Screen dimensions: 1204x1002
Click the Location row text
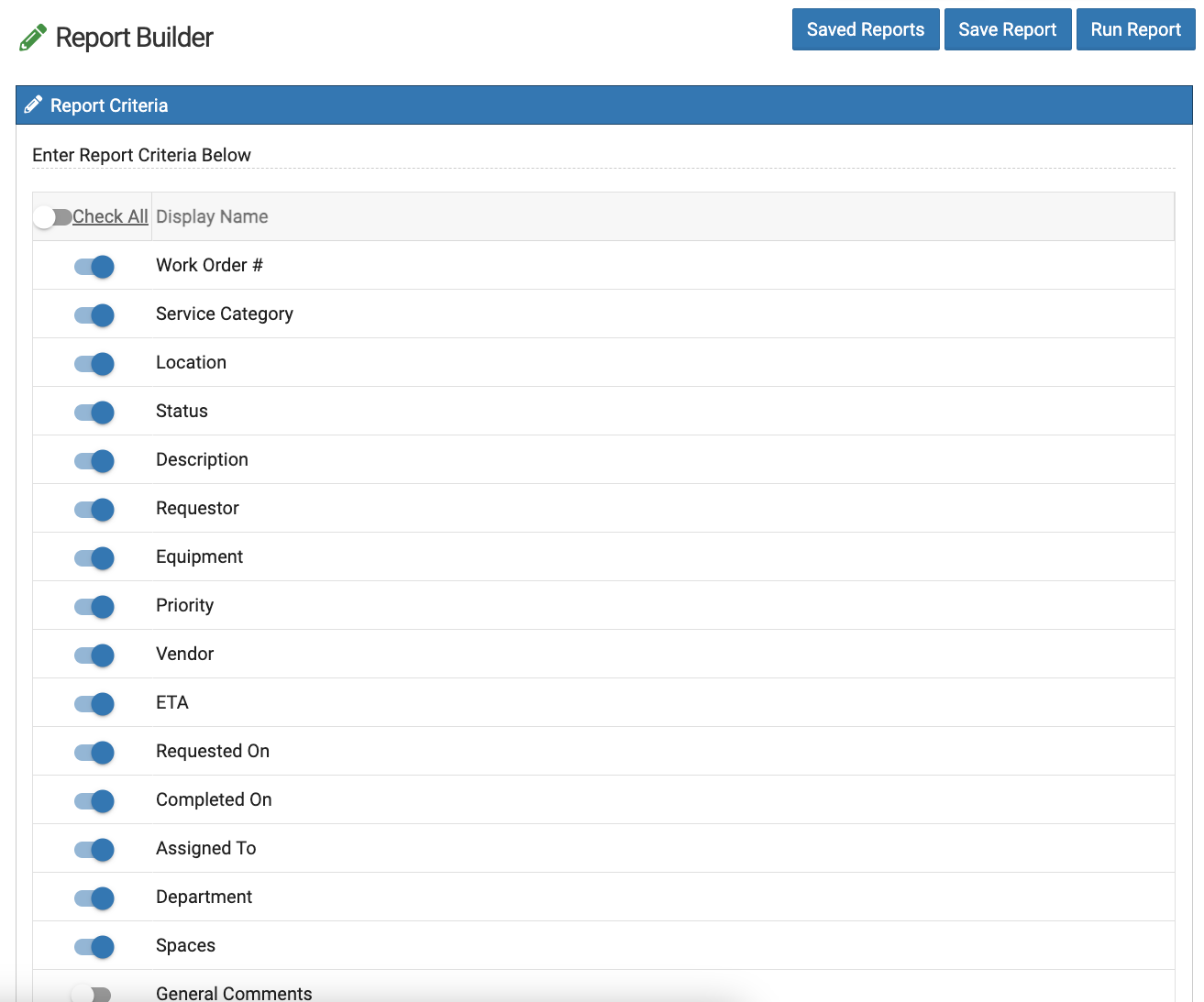[x=191, y=362]
